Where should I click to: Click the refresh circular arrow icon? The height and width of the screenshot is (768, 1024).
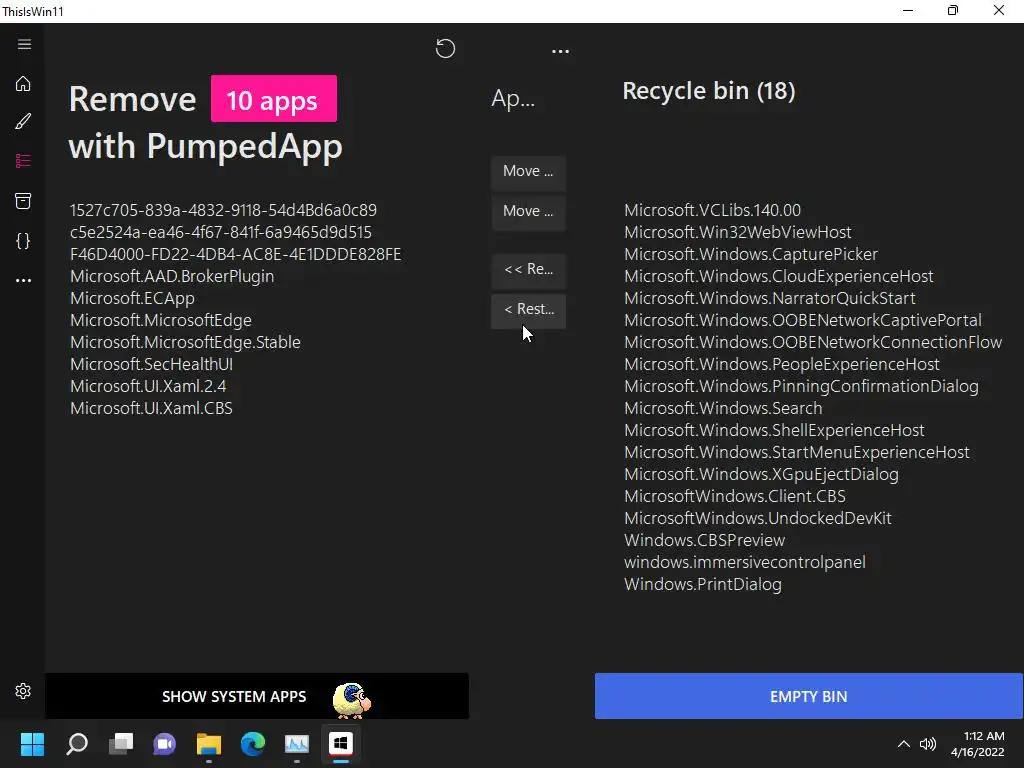[x=445, y=48]
